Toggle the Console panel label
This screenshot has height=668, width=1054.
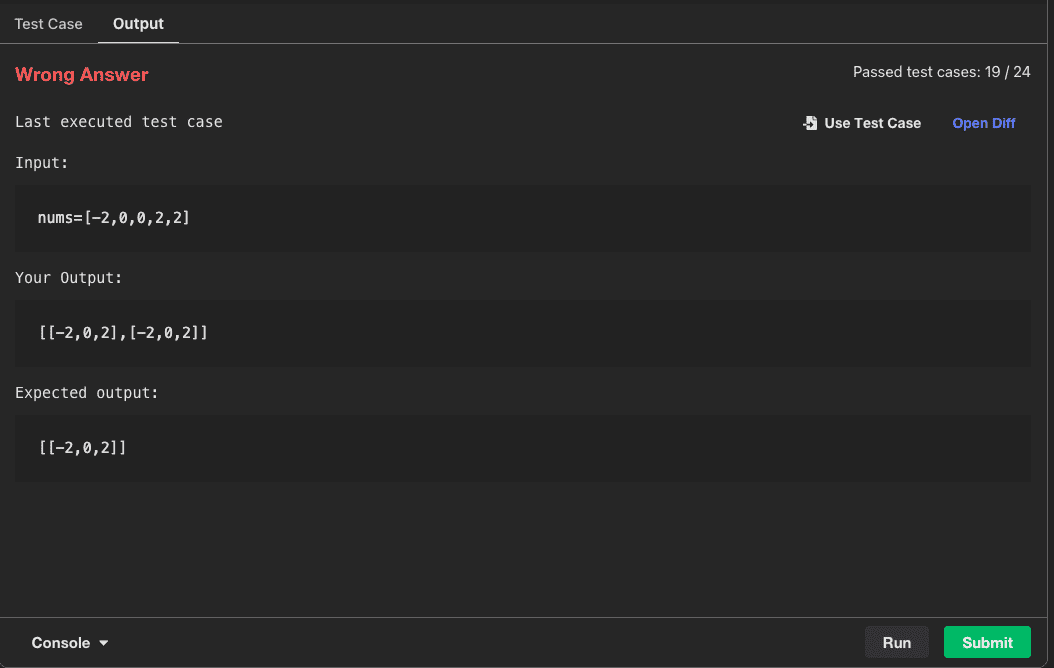click(61, 643)
